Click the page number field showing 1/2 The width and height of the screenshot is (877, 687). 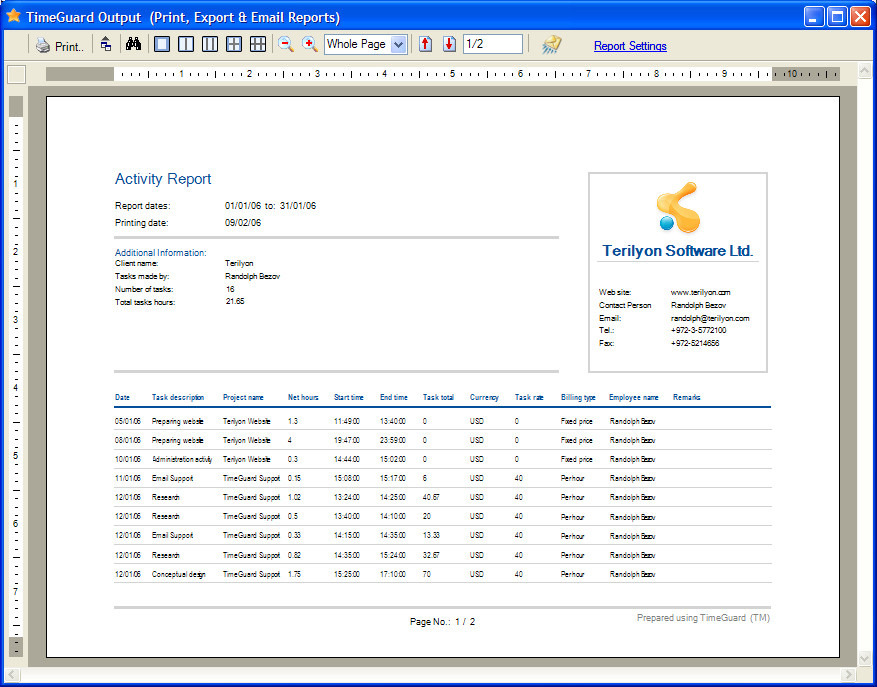(x=493, y=44)
